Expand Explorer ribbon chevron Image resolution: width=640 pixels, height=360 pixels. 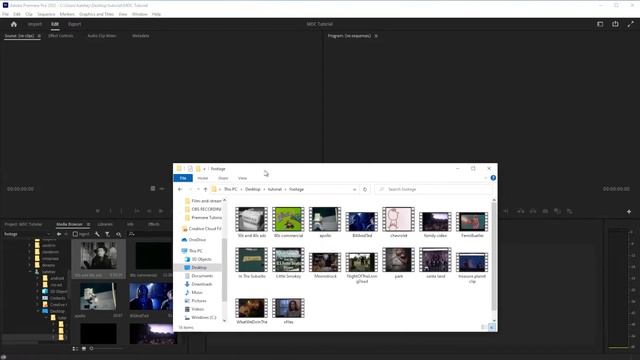[486, 178]
